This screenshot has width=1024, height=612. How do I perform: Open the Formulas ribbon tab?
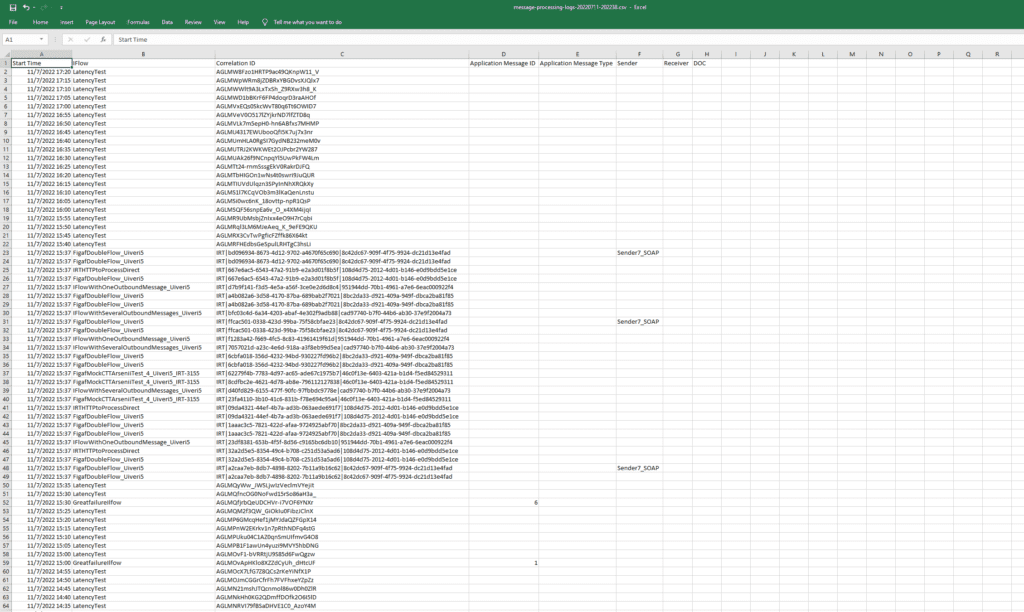pos(138,22)
